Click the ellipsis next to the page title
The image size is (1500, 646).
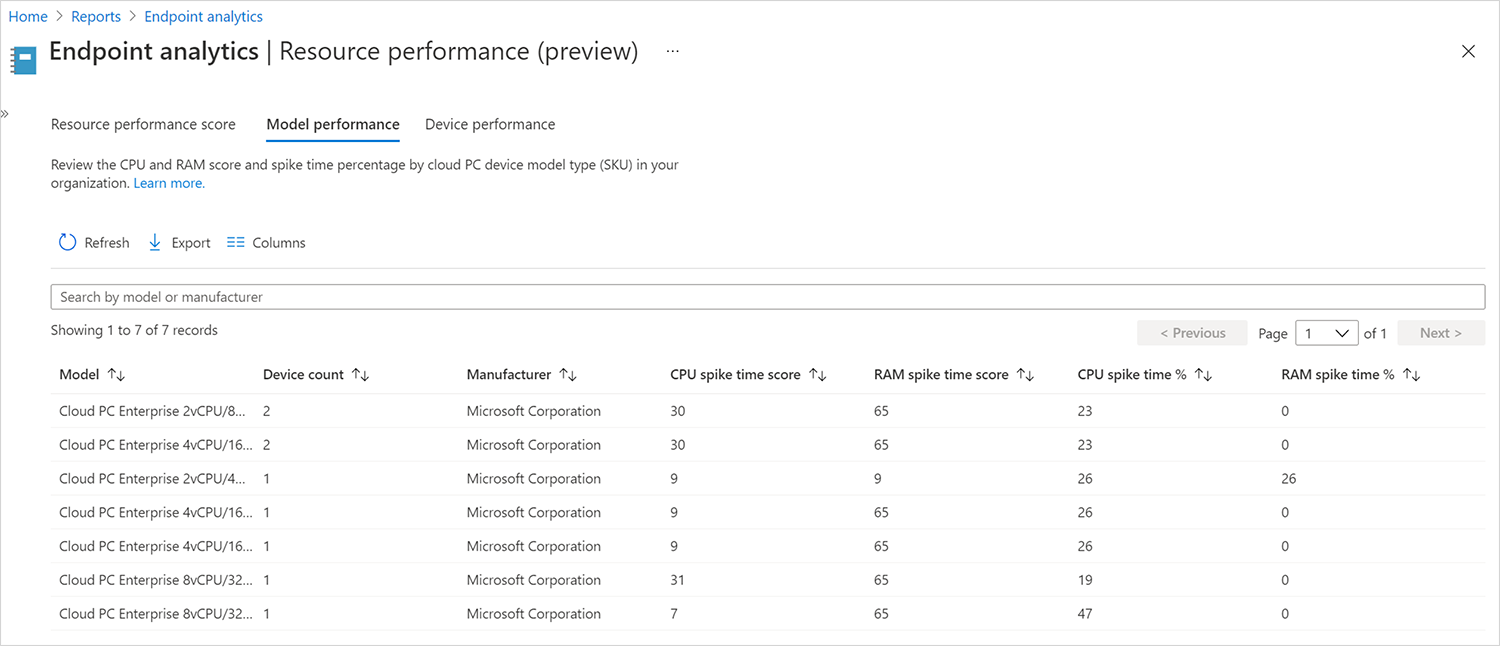click(x=672, y=50)
